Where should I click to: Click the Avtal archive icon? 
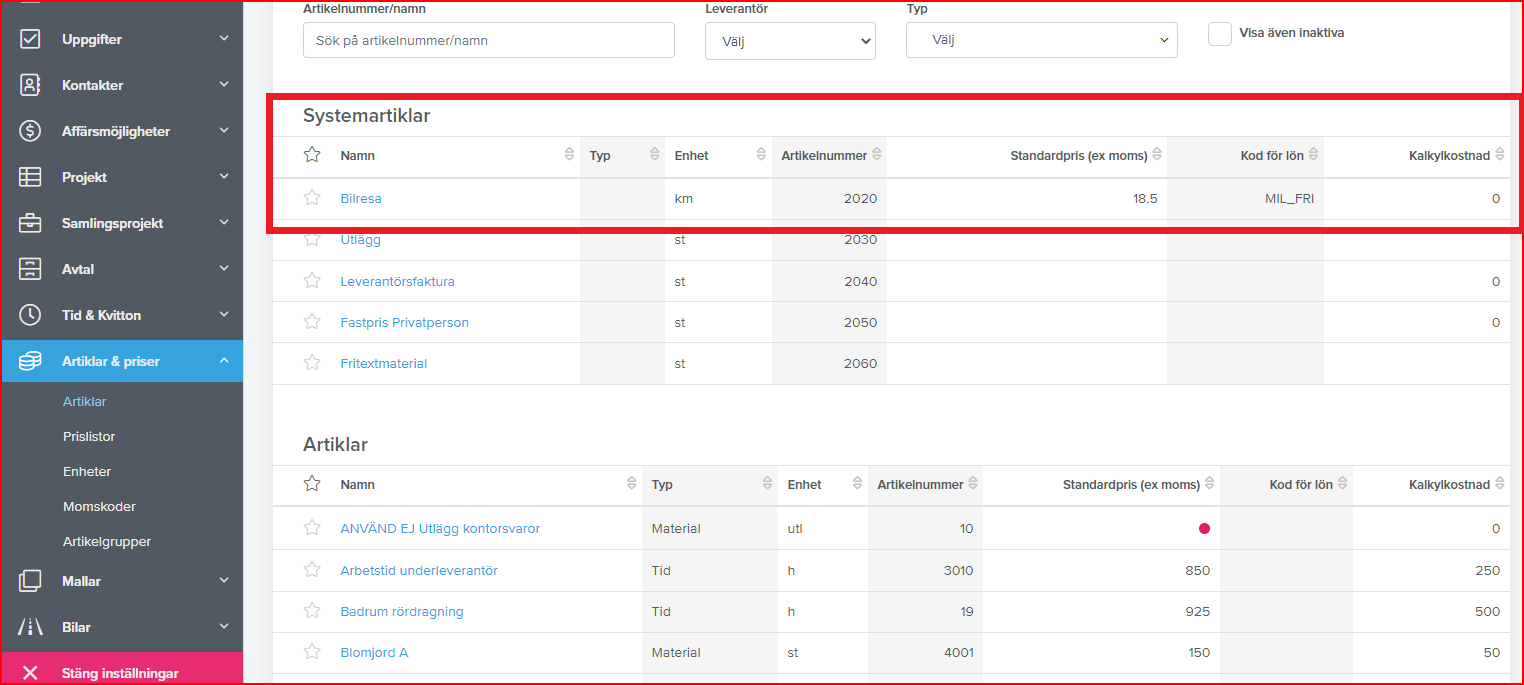coord(30,269)
